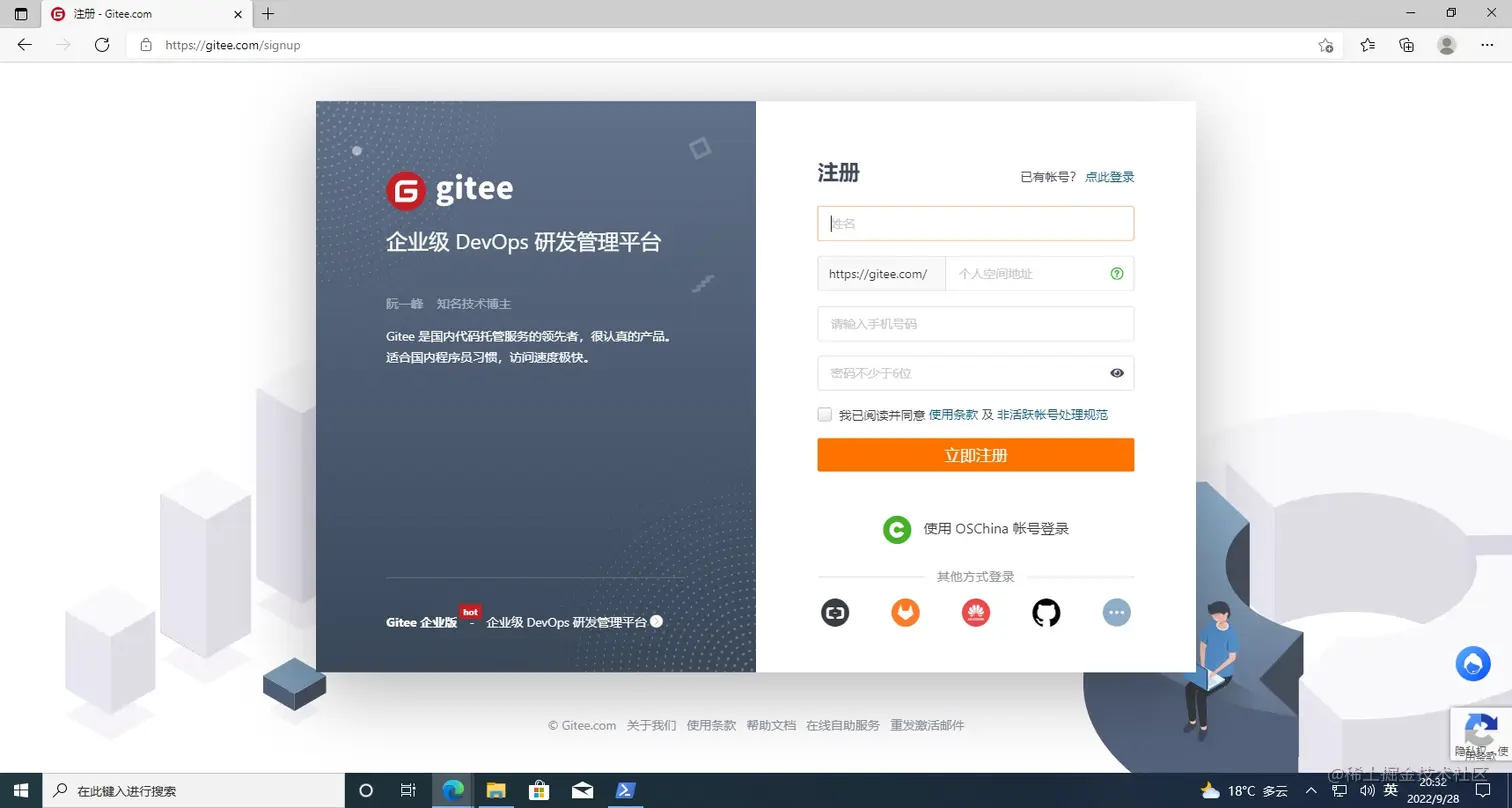Open the 使用条款 link beside the checkbox
The image size is (1512, 808).
(953, 414)
